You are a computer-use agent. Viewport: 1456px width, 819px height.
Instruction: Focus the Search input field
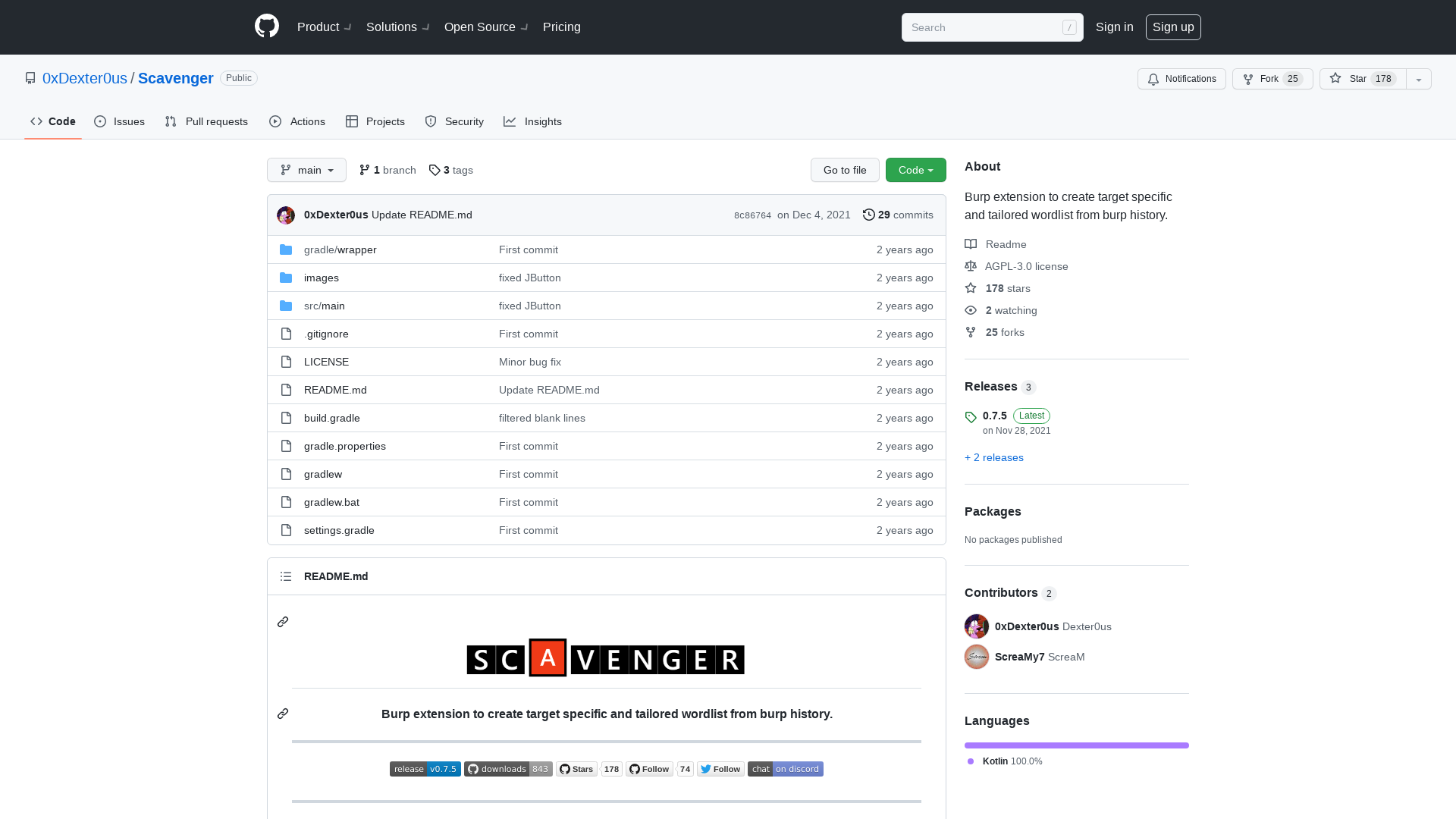click(993, 27)
